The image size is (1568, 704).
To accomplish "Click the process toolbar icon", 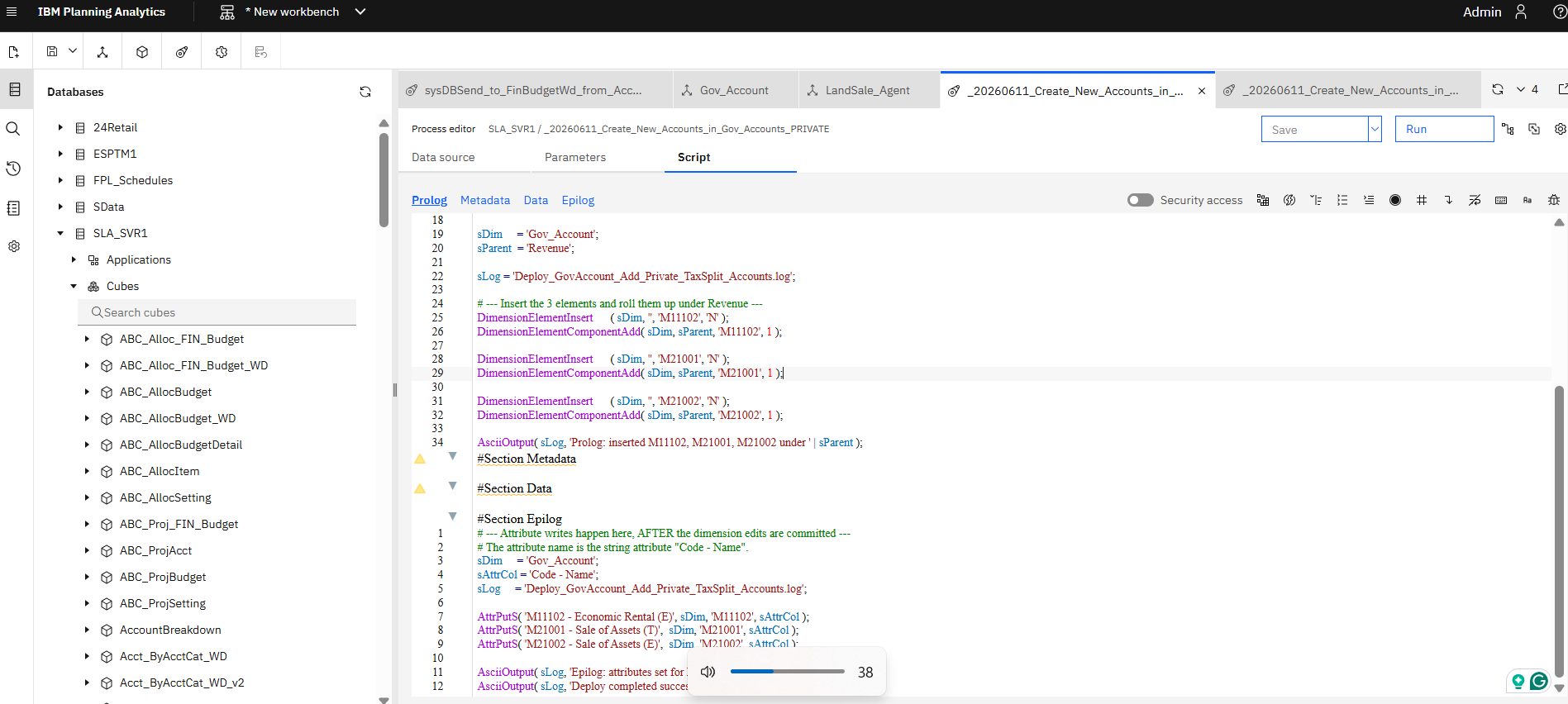I will coord(182,52).
